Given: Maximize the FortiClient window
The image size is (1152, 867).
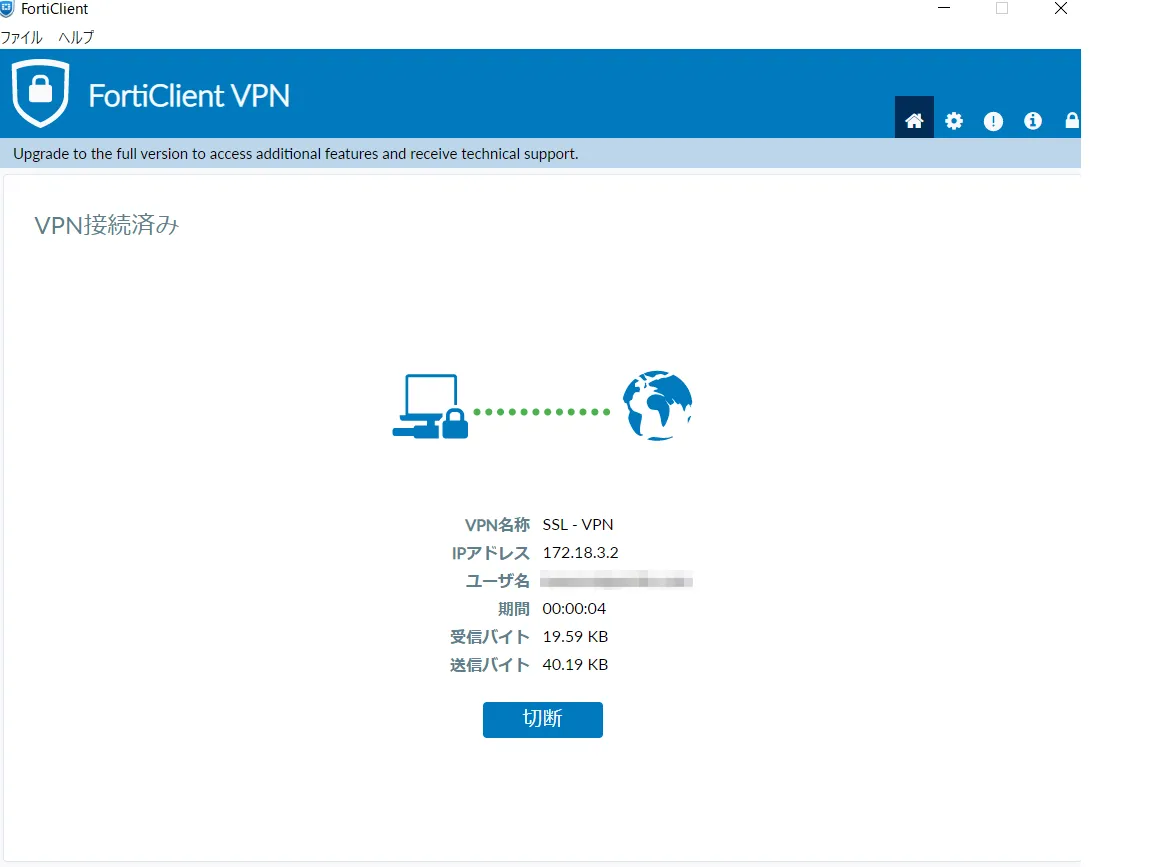Looking at the screenshot, I should coord(1002,8).
